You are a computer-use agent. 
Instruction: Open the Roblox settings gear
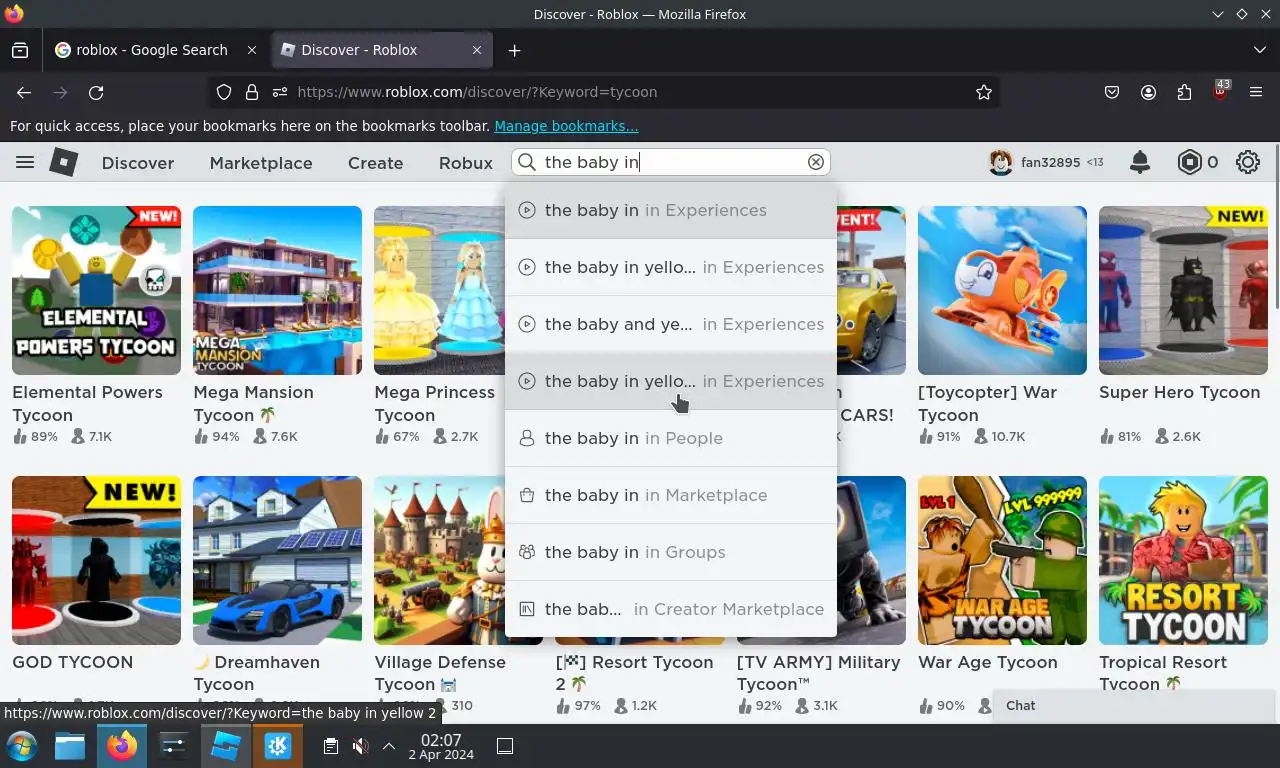[1247, 162]
